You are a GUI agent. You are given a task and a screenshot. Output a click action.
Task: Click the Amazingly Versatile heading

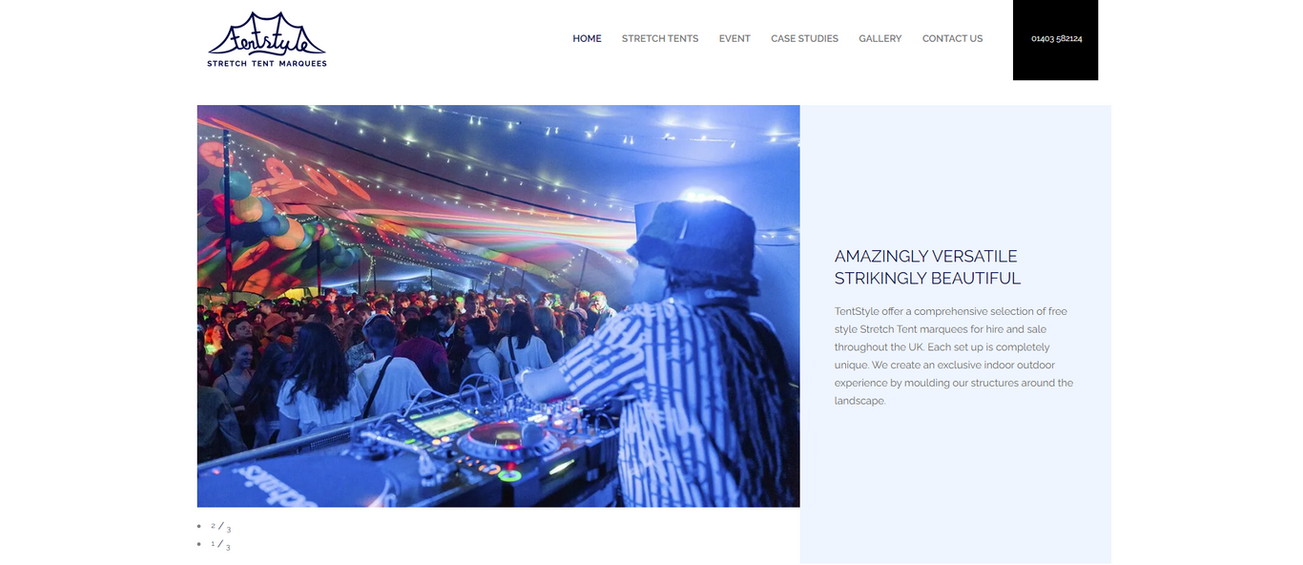pos(926,256)
